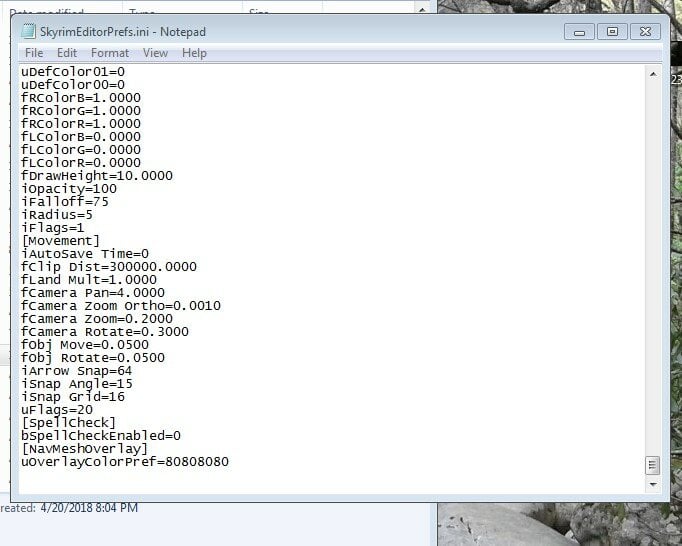Maximize the Notepad window

click(612, 32)
